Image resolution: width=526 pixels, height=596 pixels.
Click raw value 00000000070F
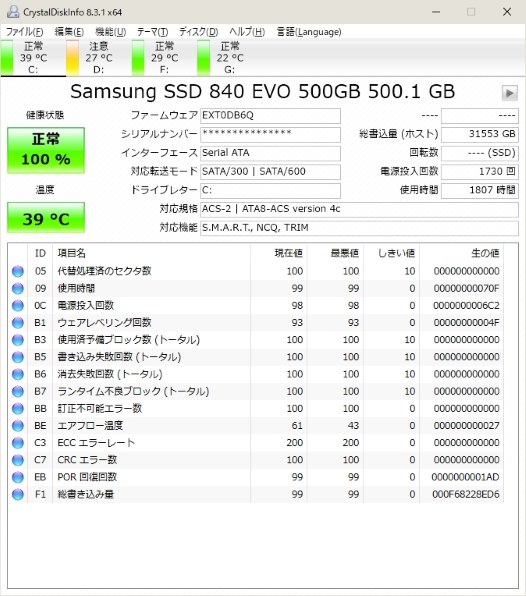coord(466,288)
